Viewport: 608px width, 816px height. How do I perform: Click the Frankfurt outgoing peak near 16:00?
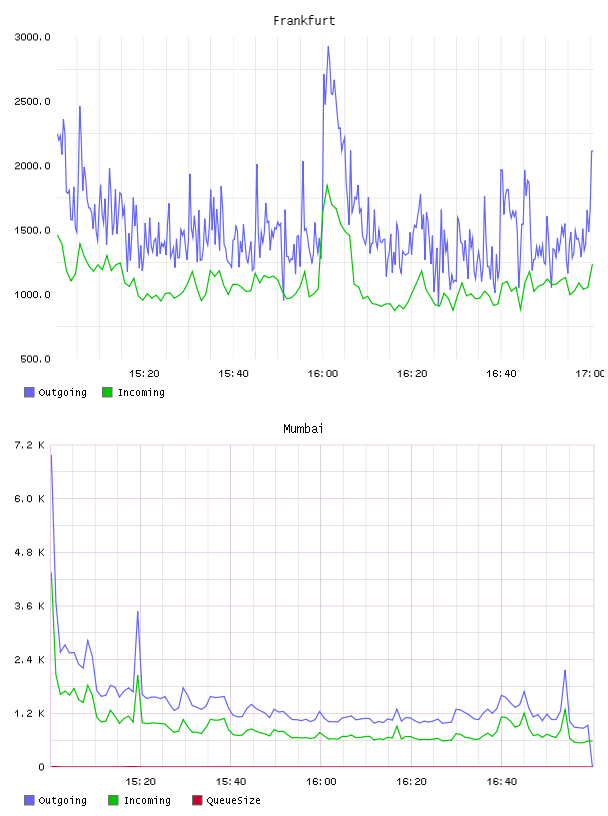(x=328, y=47)
